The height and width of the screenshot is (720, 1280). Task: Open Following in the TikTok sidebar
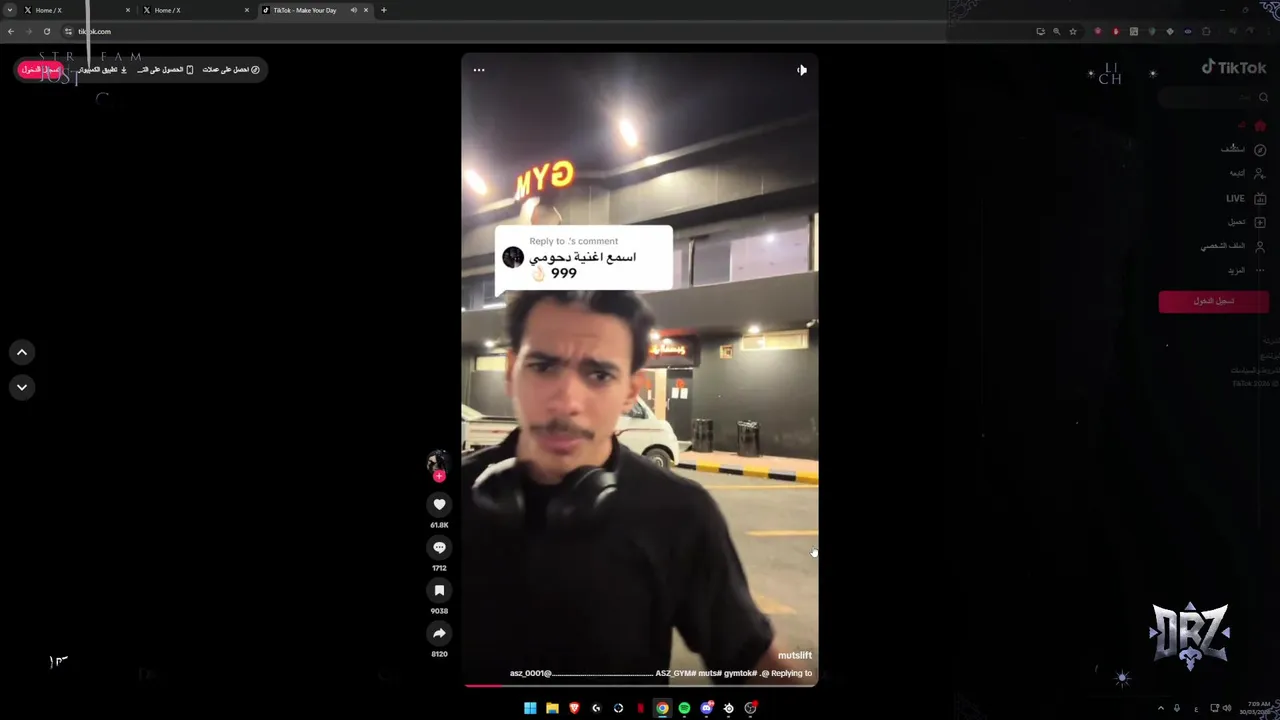[x=1248, y=174]
